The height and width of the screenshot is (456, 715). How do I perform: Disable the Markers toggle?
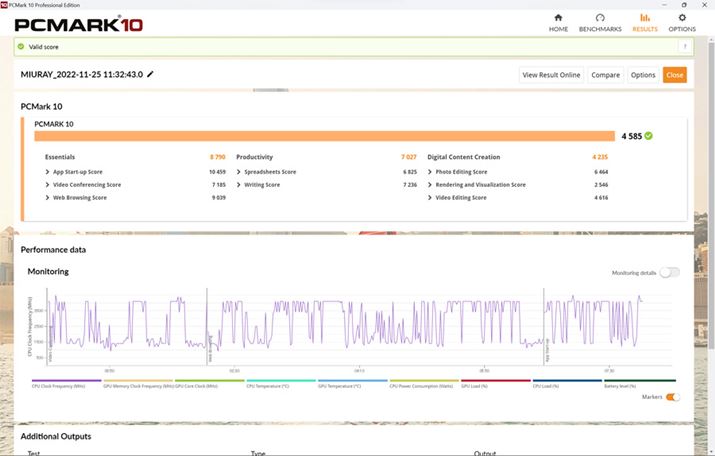672,397
